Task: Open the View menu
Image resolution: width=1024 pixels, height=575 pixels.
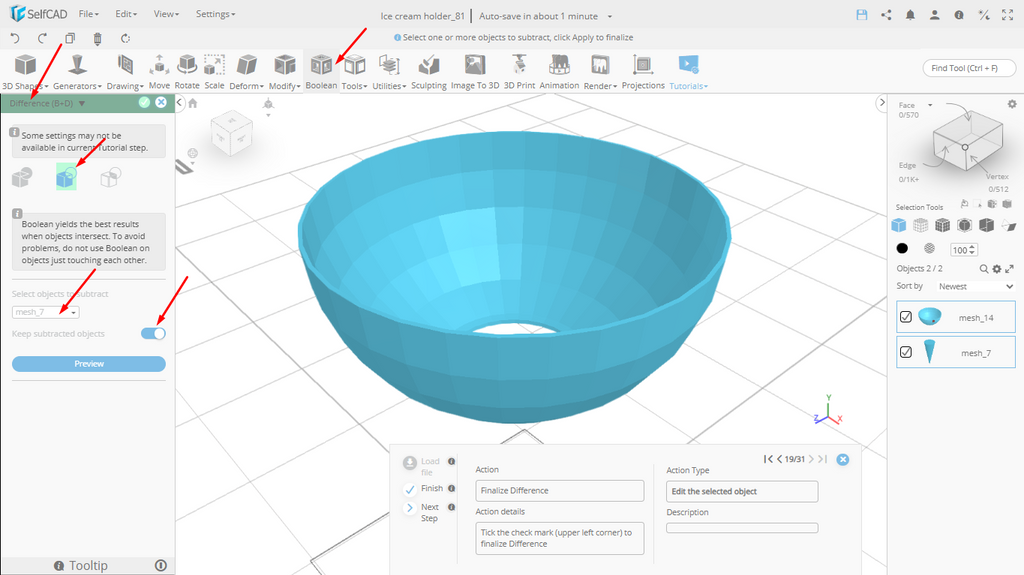Action: pyautogui.click(x=166, y=14)
